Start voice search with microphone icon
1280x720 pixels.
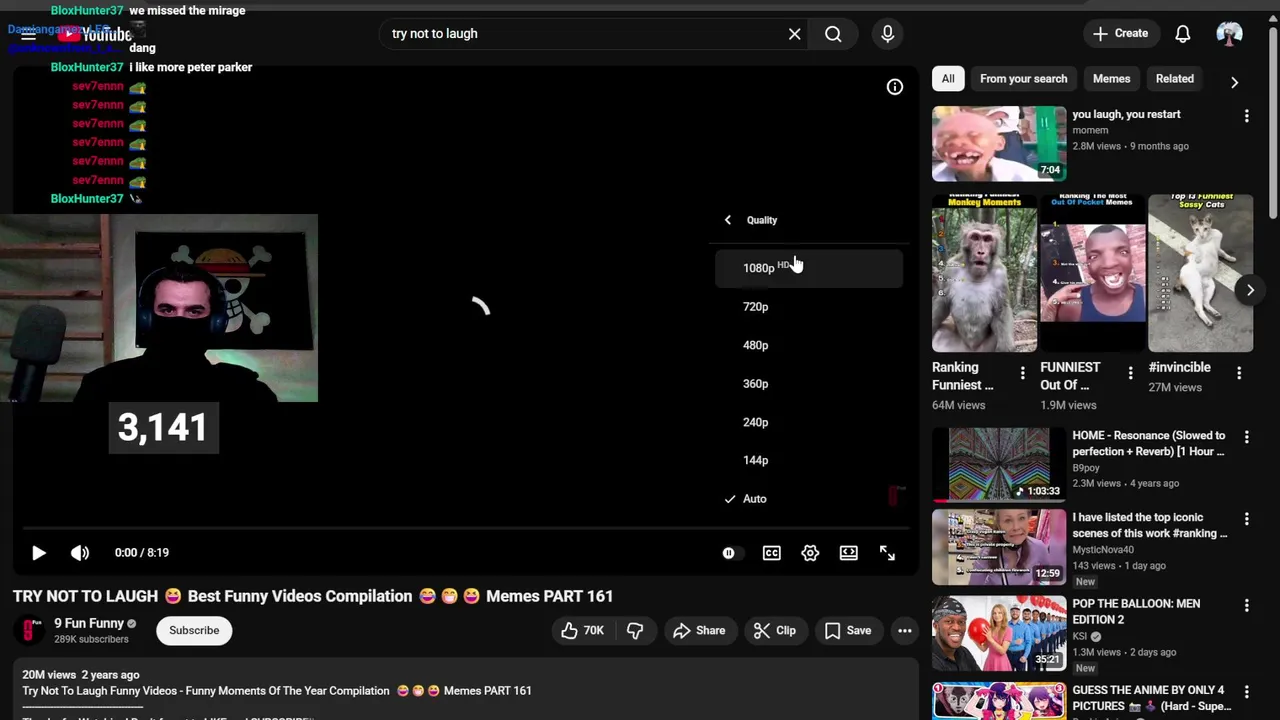click(x=887, y=34)
